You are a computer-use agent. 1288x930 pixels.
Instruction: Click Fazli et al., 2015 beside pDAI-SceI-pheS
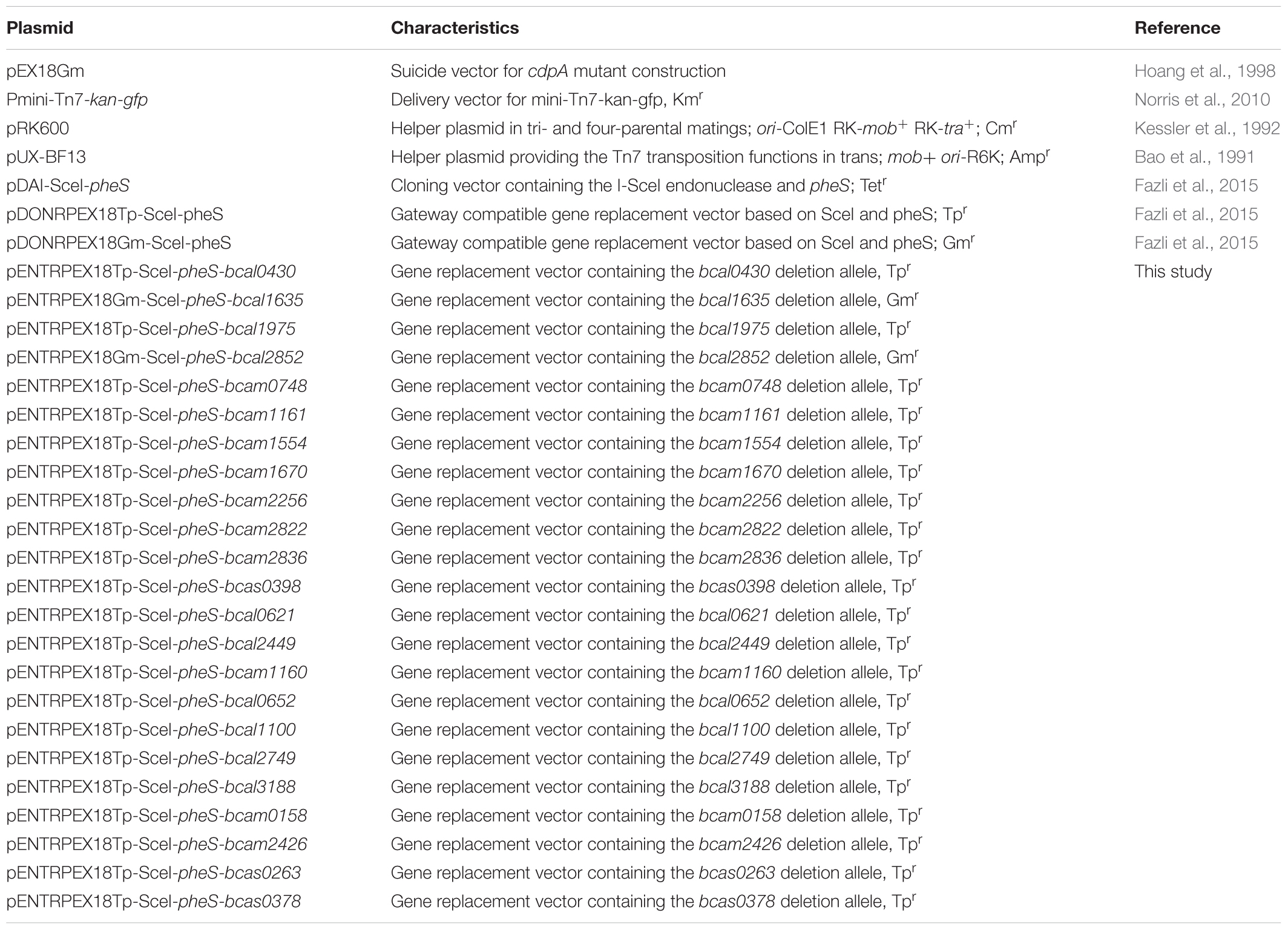pyautogui.click(x=1196, y=186)
